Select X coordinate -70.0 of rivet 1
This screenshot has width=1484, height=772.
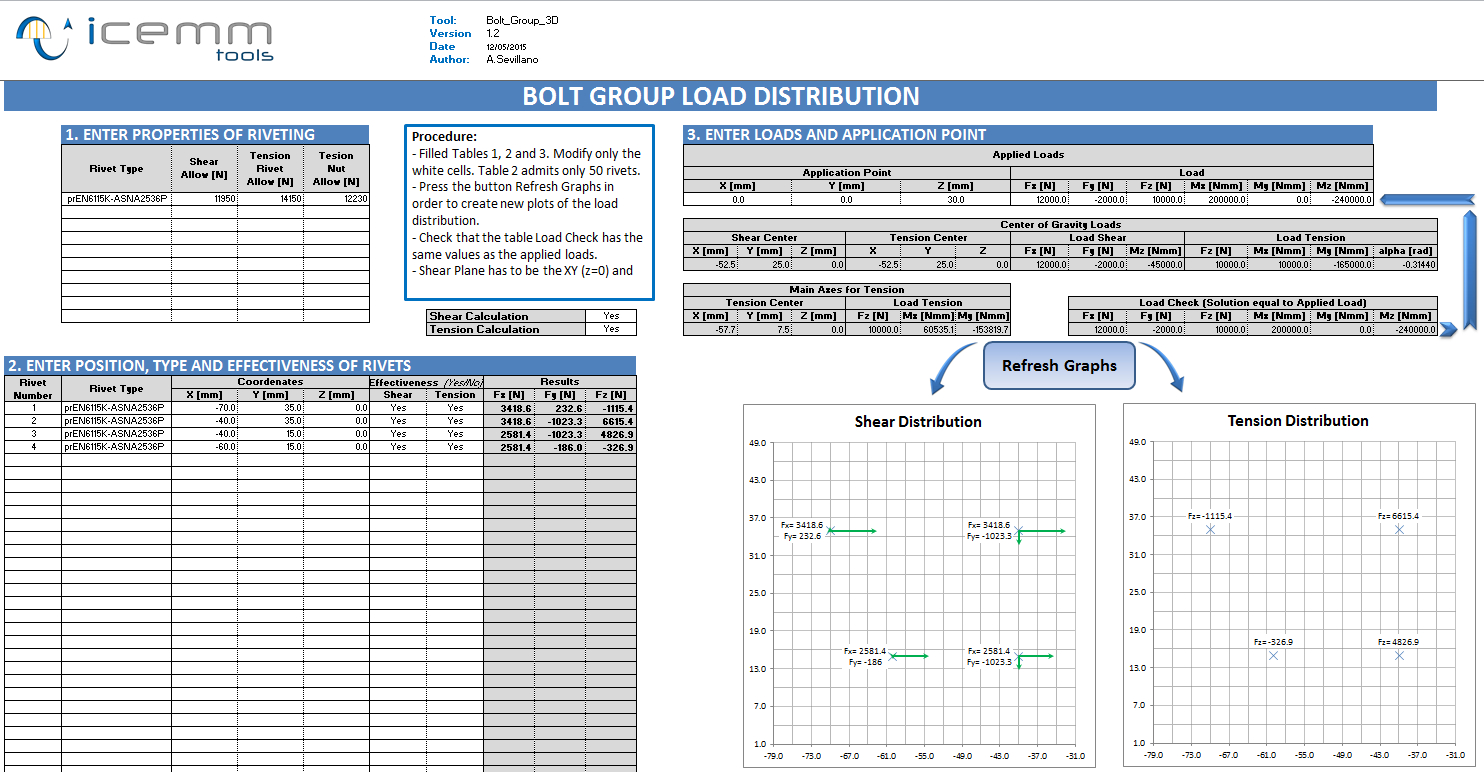click(x=204, y=408)
